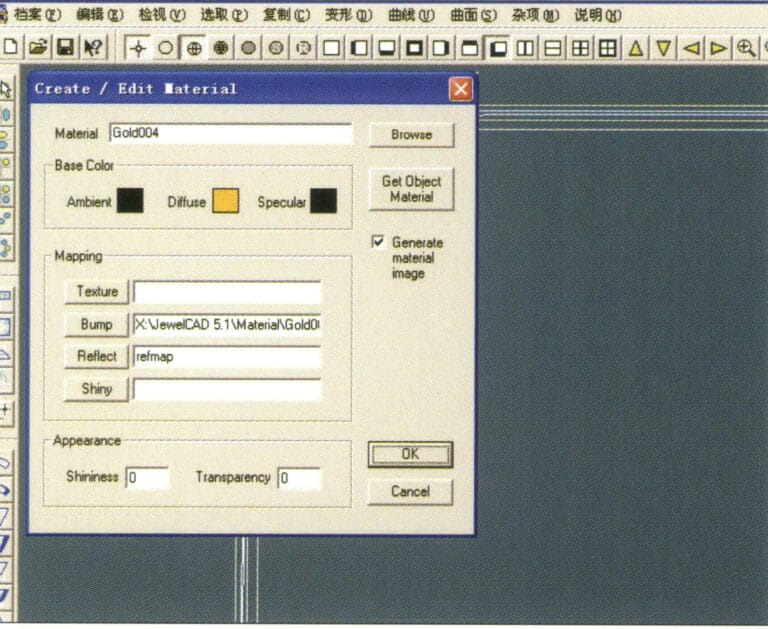Click the yellow down triangle arrow
Screen dimensions: 768x629
(664, 48)
